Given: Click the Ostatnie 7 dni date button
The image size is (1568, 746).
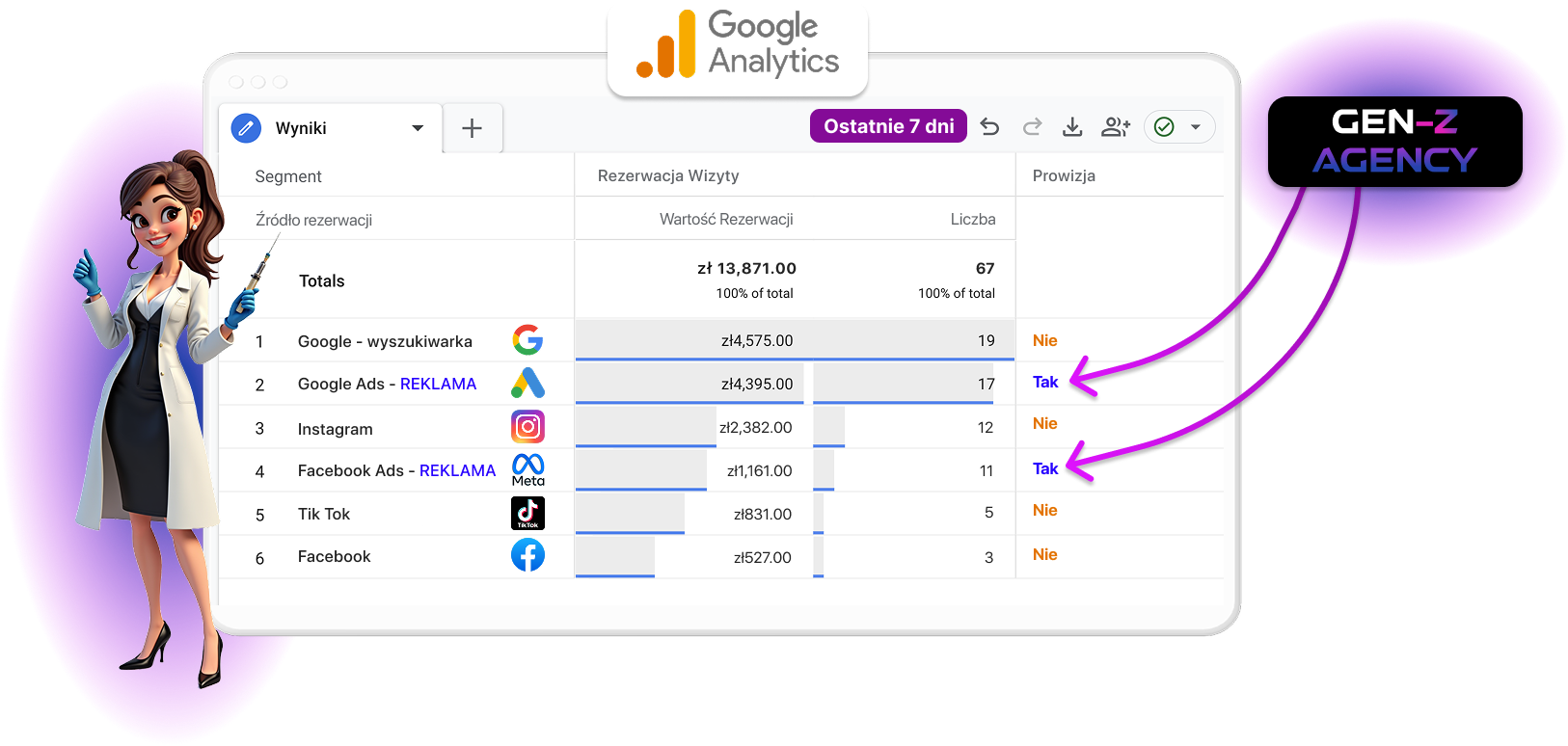Looking at the screenshot, I should pyautogui.click(x=888, y=126).
